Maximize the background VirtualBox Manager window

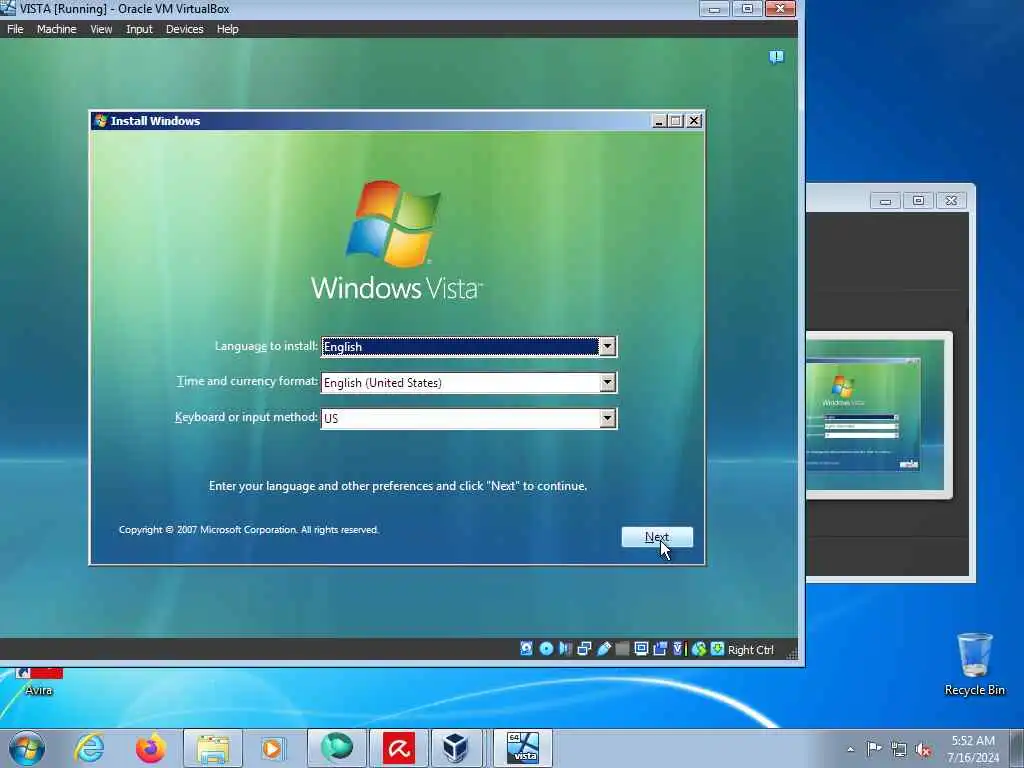[918, 200]
